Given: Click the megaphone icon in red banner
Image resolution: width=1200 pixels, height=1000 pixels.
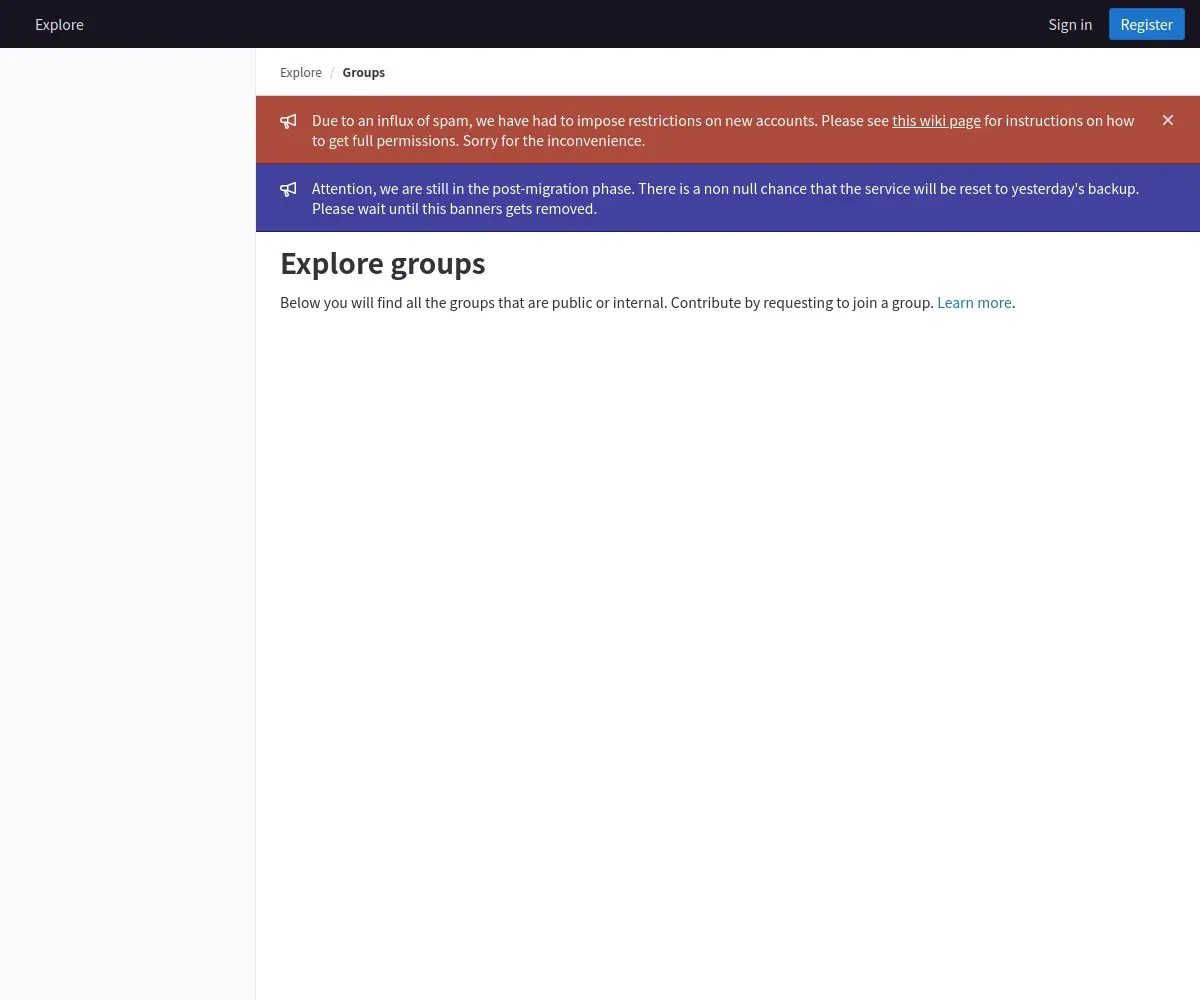Looking at the screenshot, I should click(288, 121).
